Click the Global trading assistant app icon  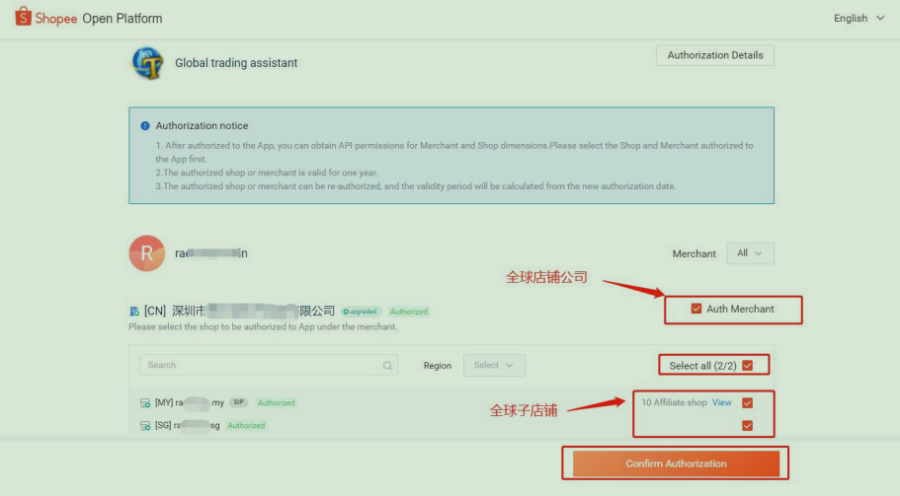(148, 63)
